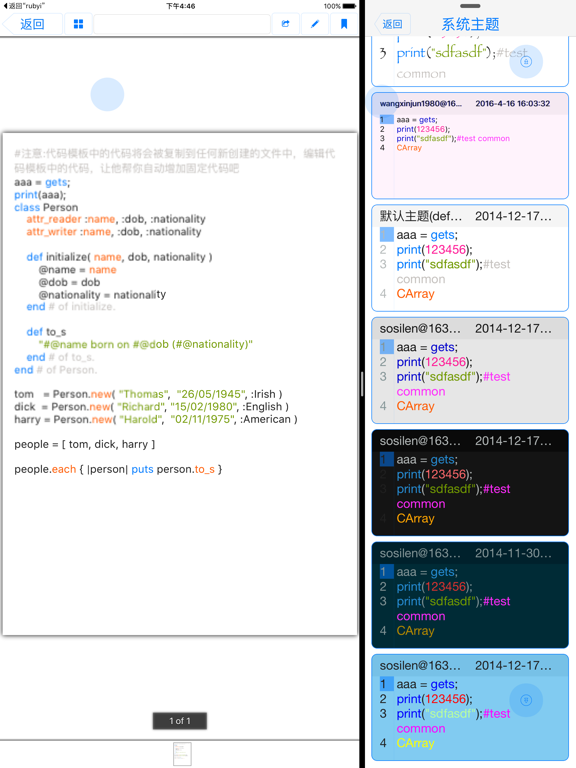Tap the 返回 back button in editor

pos(32,24)
